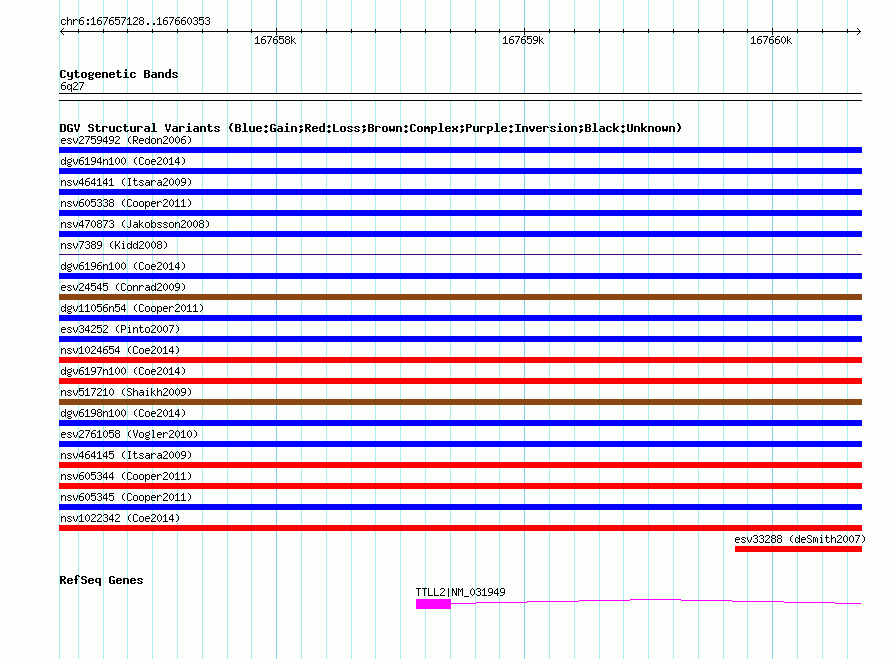
Task: Select esv34252 (Pinto2007) label
Action: (120, 329)
